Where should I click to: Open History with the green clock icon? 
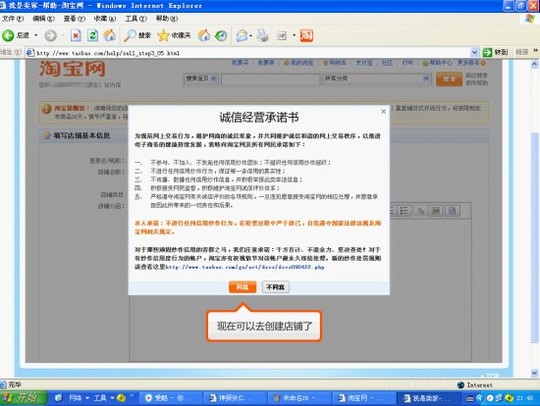click(221, 35)
